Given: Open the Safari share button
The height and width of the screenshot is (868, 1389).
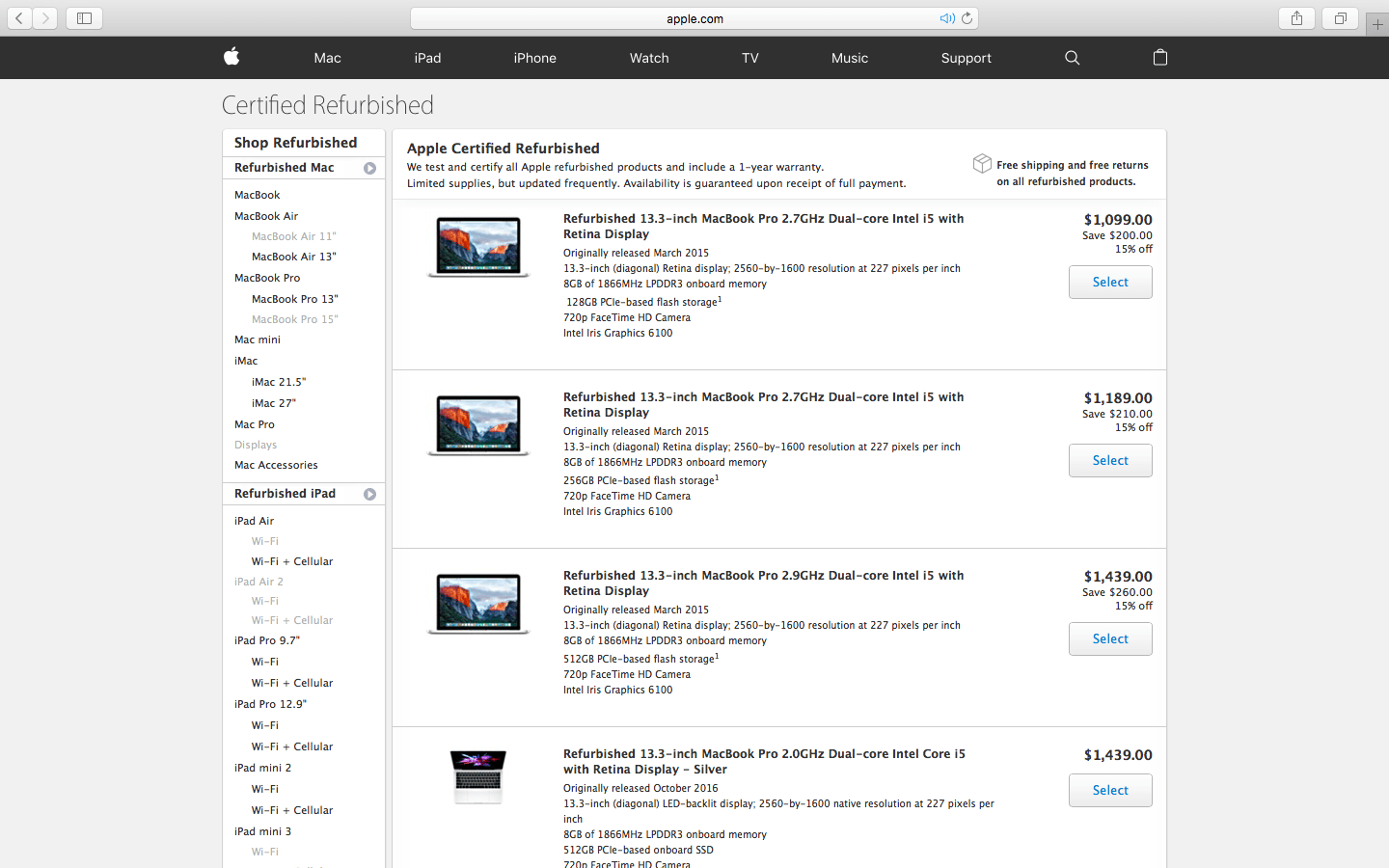Looking at the screenshot, I should [x=1296, y=18].
